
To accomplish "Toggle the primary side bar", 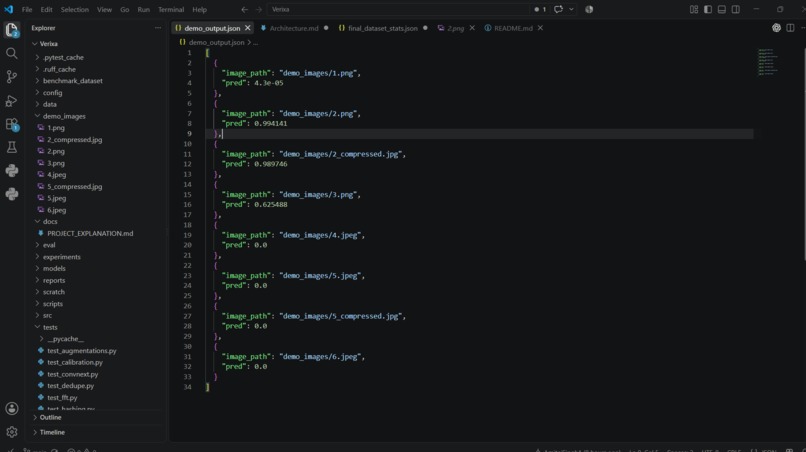I will point(708,9).
